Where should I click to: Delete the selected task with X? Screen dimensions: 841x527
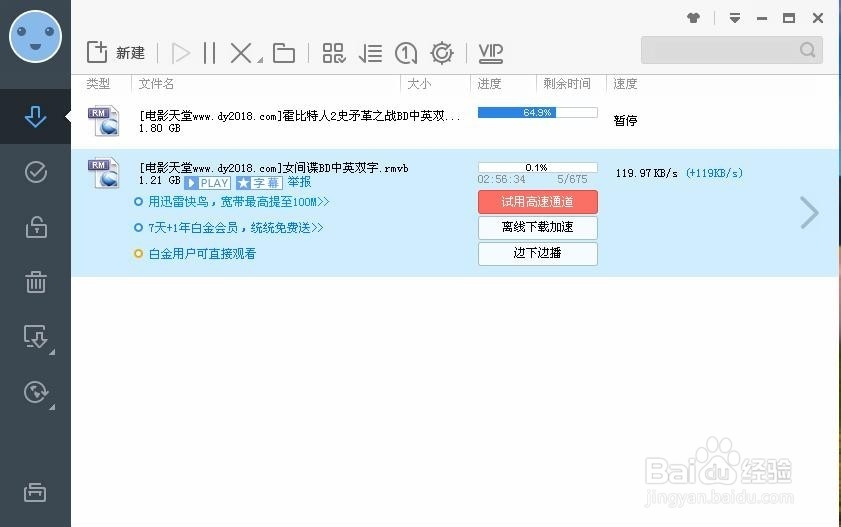pyautogui.click(x=241, y=53)
